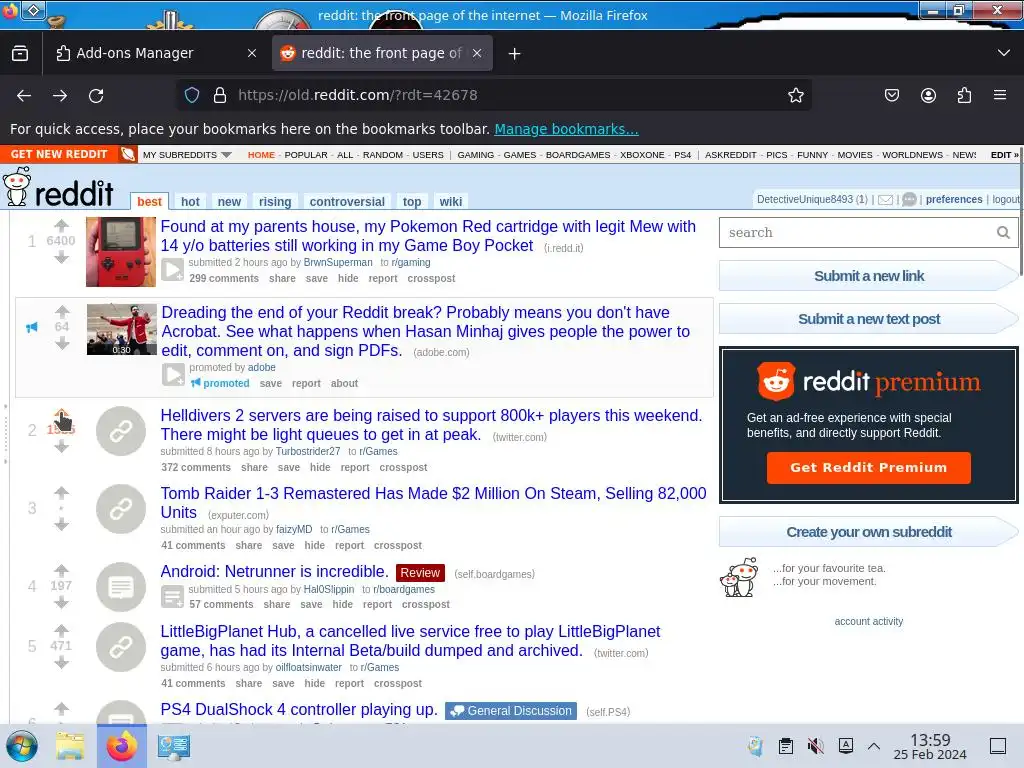This screenshot has width=1024, height=768.
Task: Close the Reddit front page tab
Action: (477, 53)
